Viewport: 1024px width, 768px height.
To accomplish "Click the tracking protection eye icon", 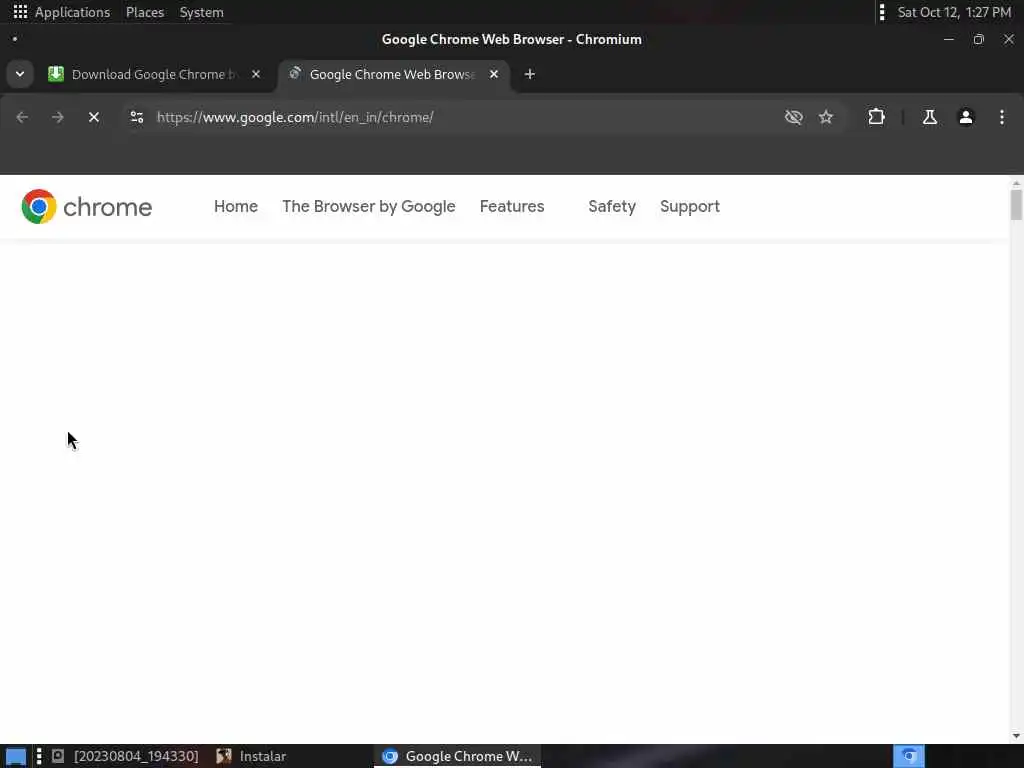I will [793, 117].
